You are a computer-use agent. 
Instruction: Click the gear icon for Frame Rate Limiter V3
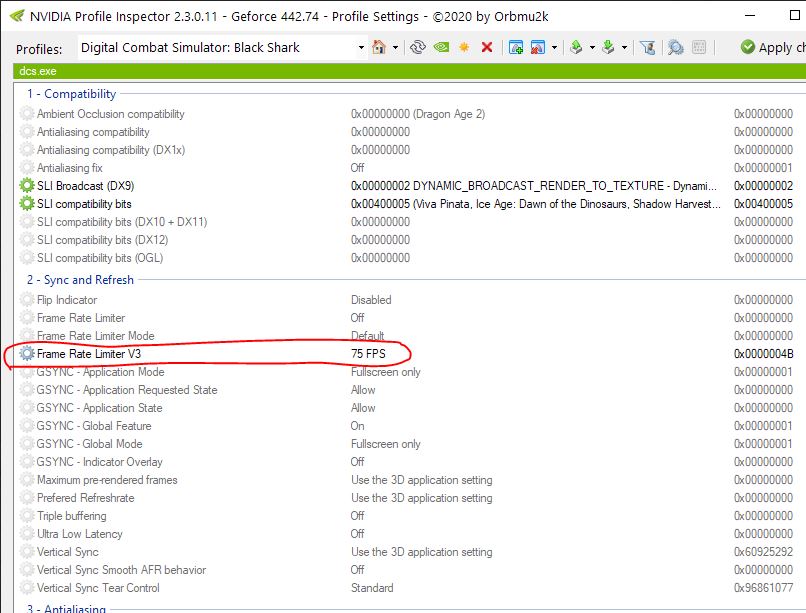pos(27,354)
